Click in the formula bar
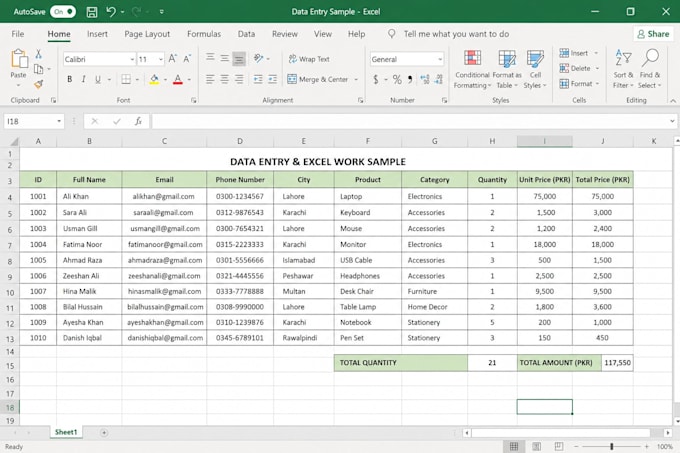Image resolution: width=680 pixels, height=453 pixels. [x=410, y=121]
